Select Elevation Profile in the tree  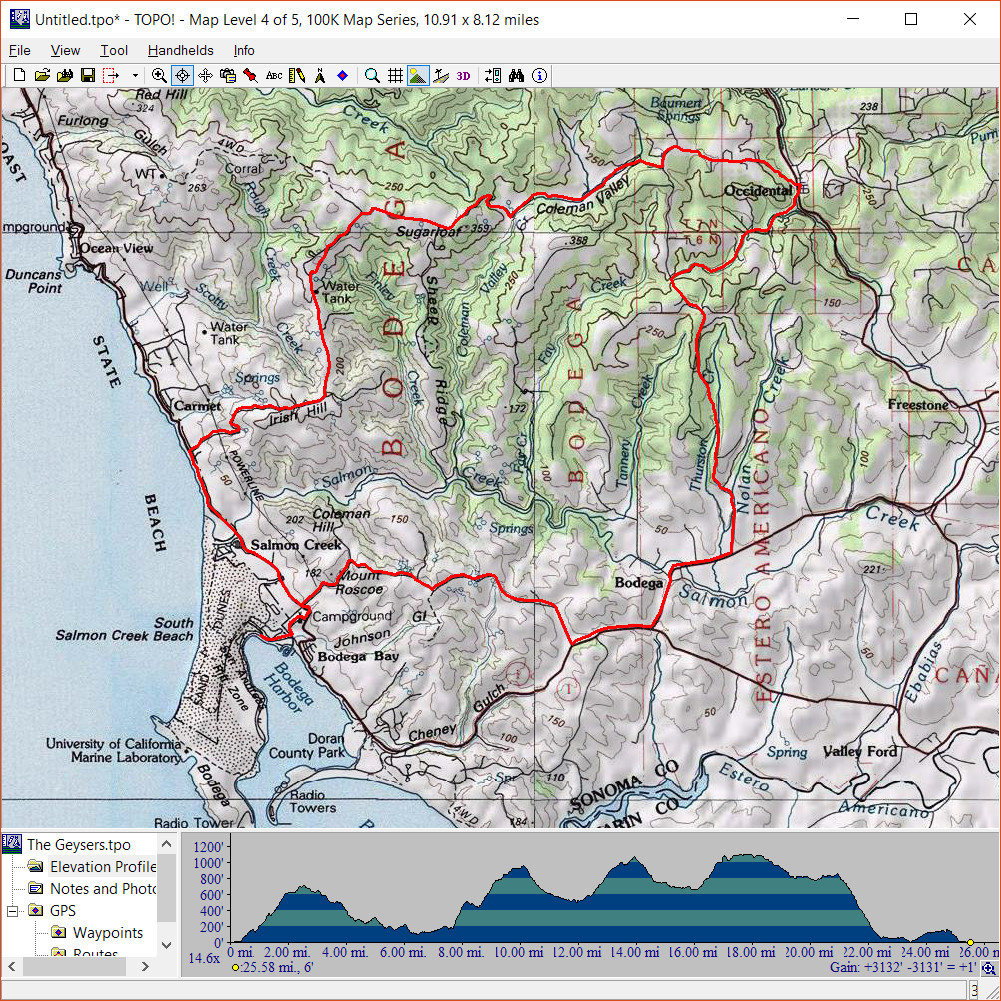click(103, 867)
